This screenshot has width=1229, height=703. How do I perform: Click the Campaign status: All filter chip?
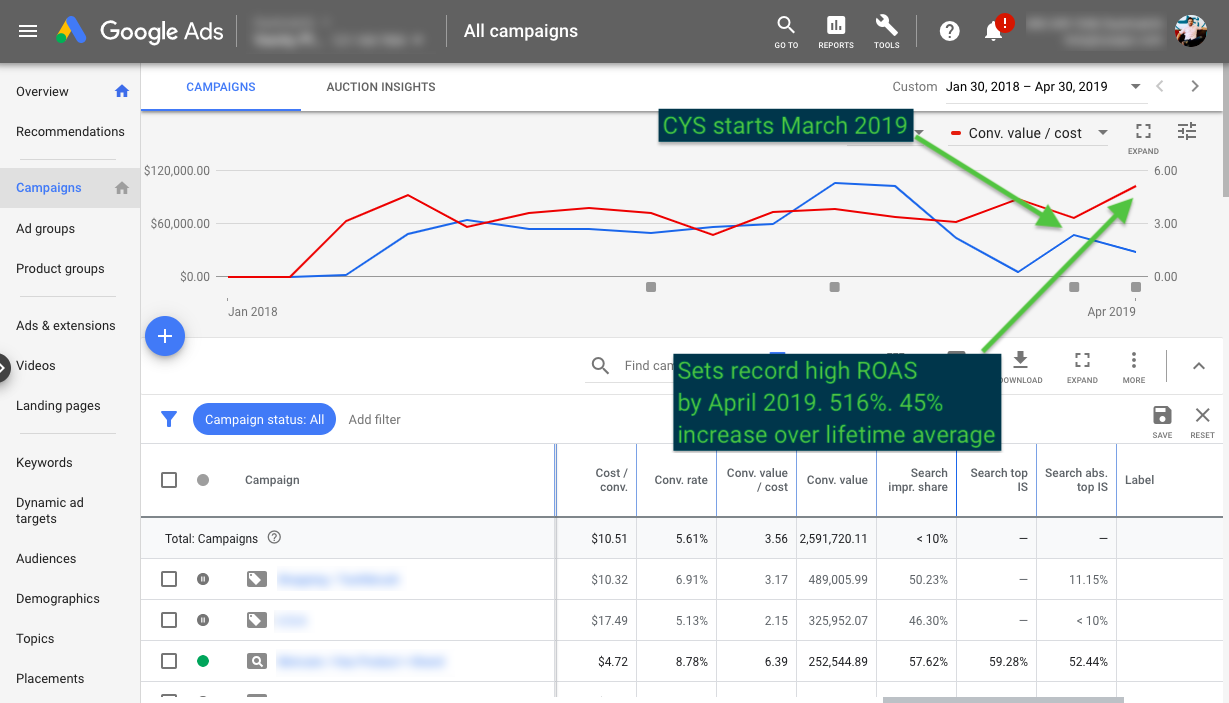coord(264,420)
